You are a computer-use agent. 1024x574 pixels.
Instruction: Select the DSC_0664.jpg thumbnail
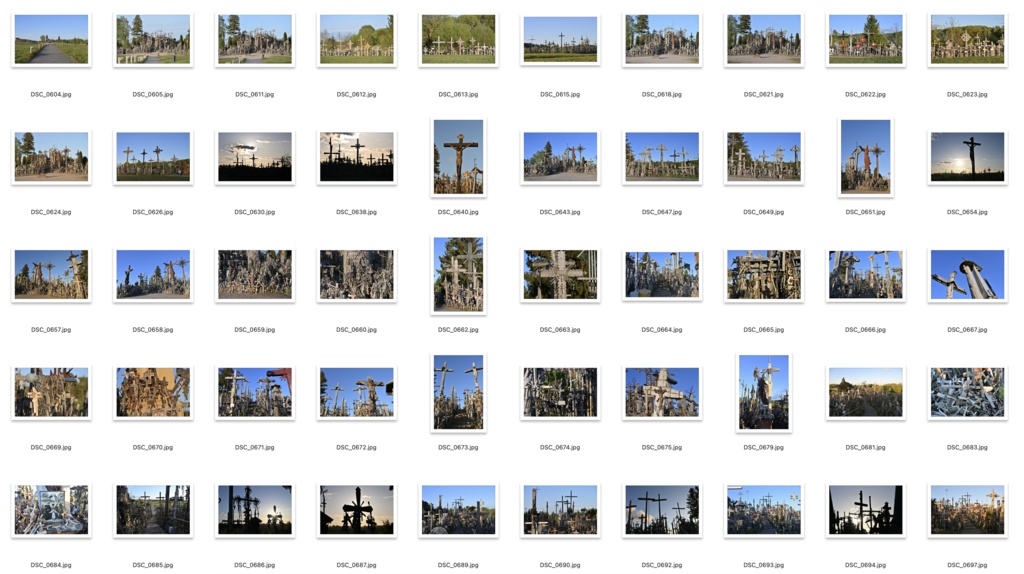pos(662,274)
